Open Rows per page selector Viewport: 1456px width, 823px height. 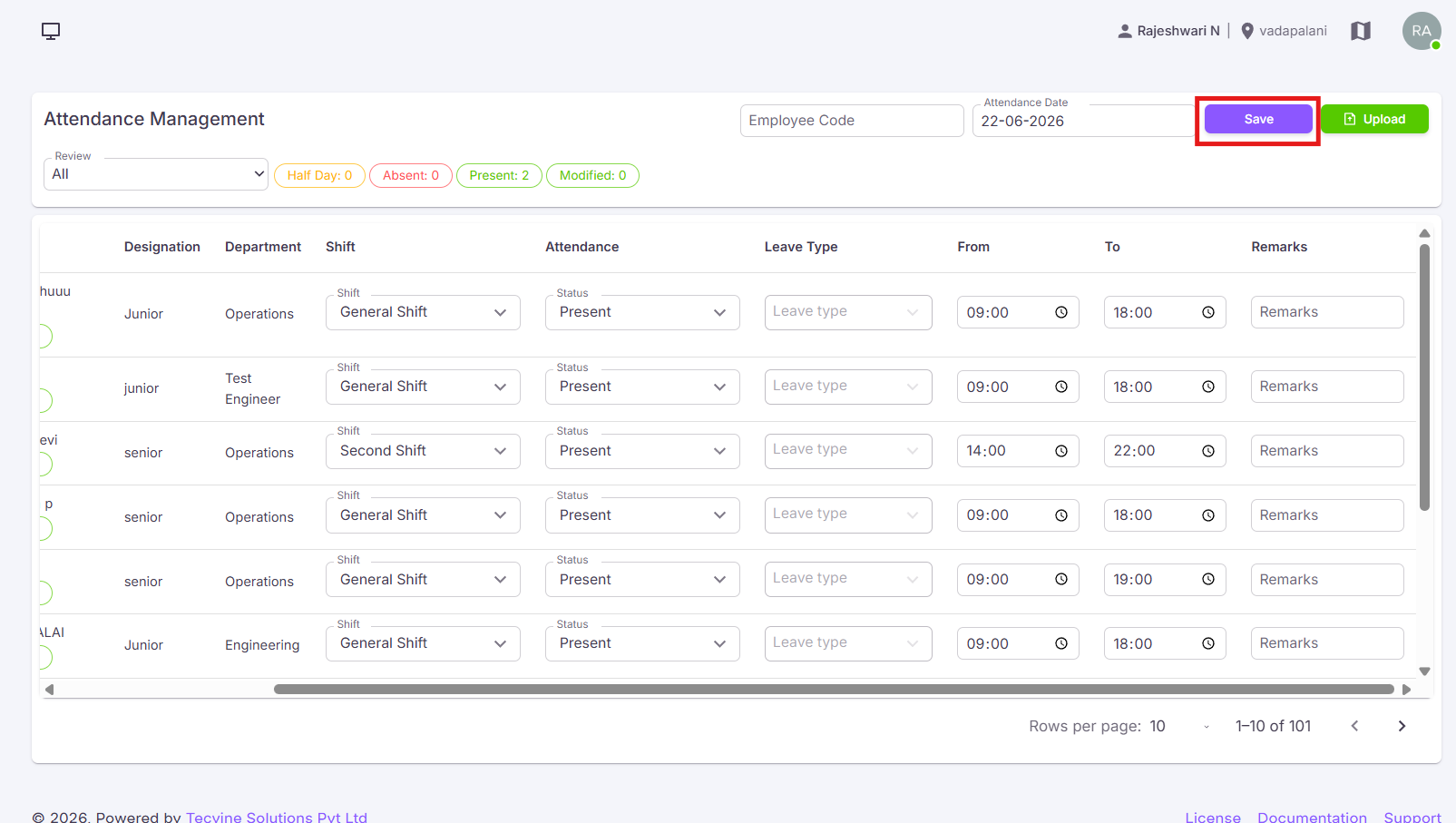coord(1179,726)
